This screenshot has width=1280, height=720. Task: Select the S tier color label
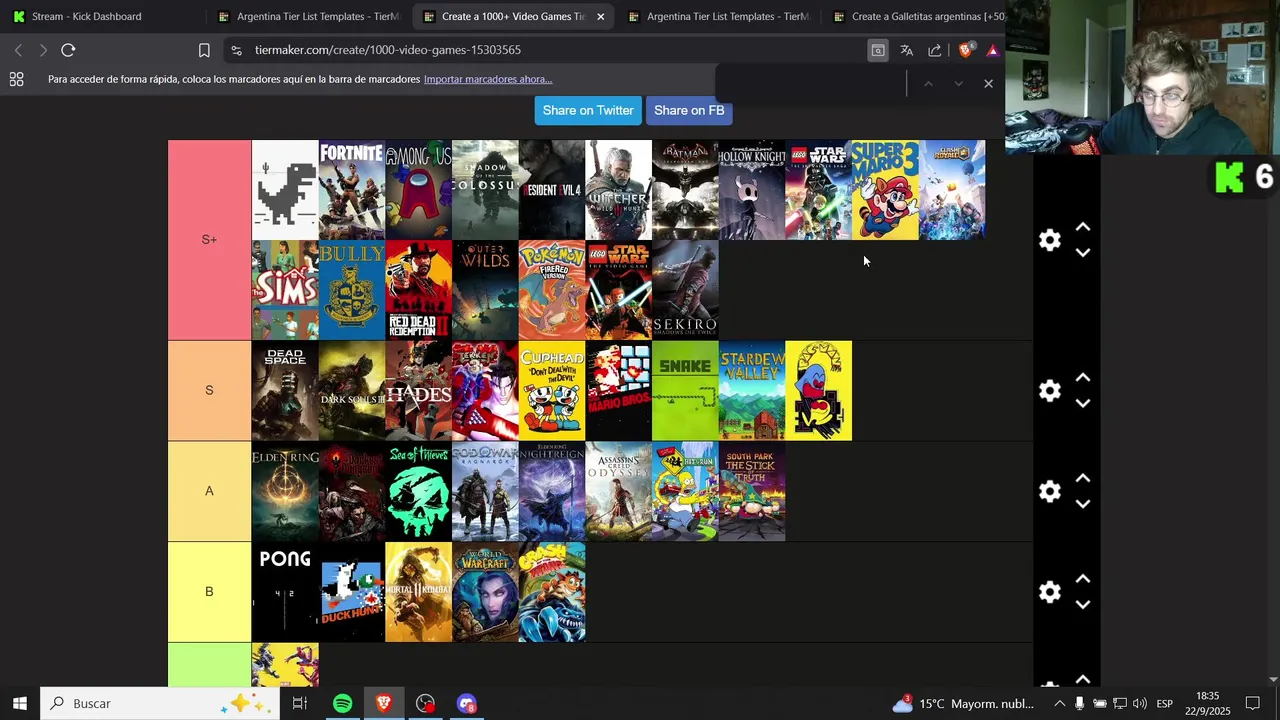click(209, 390)
